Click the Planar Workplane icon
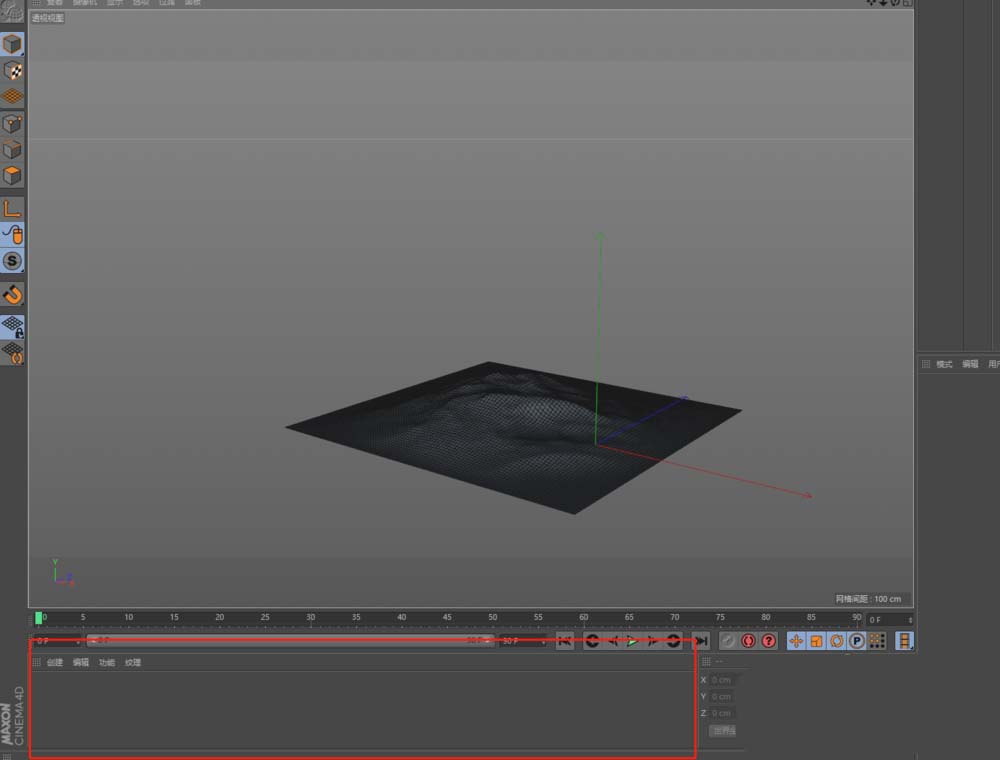Image resolution: width=1000 pixels, height=760 pixels. click(12, 353)
